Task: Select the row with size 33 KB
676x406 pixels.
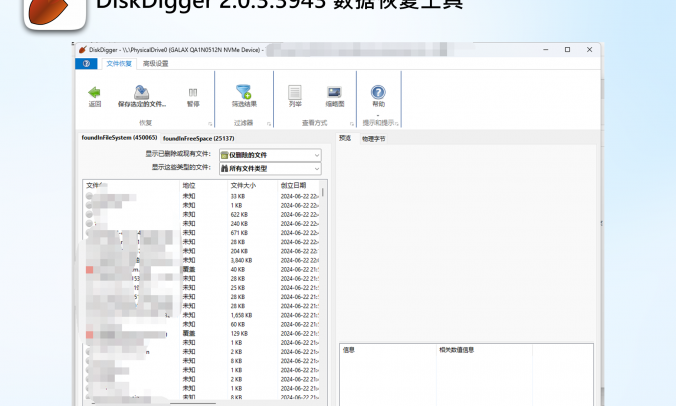Action: pyautogui.click(x=202, y=196)
